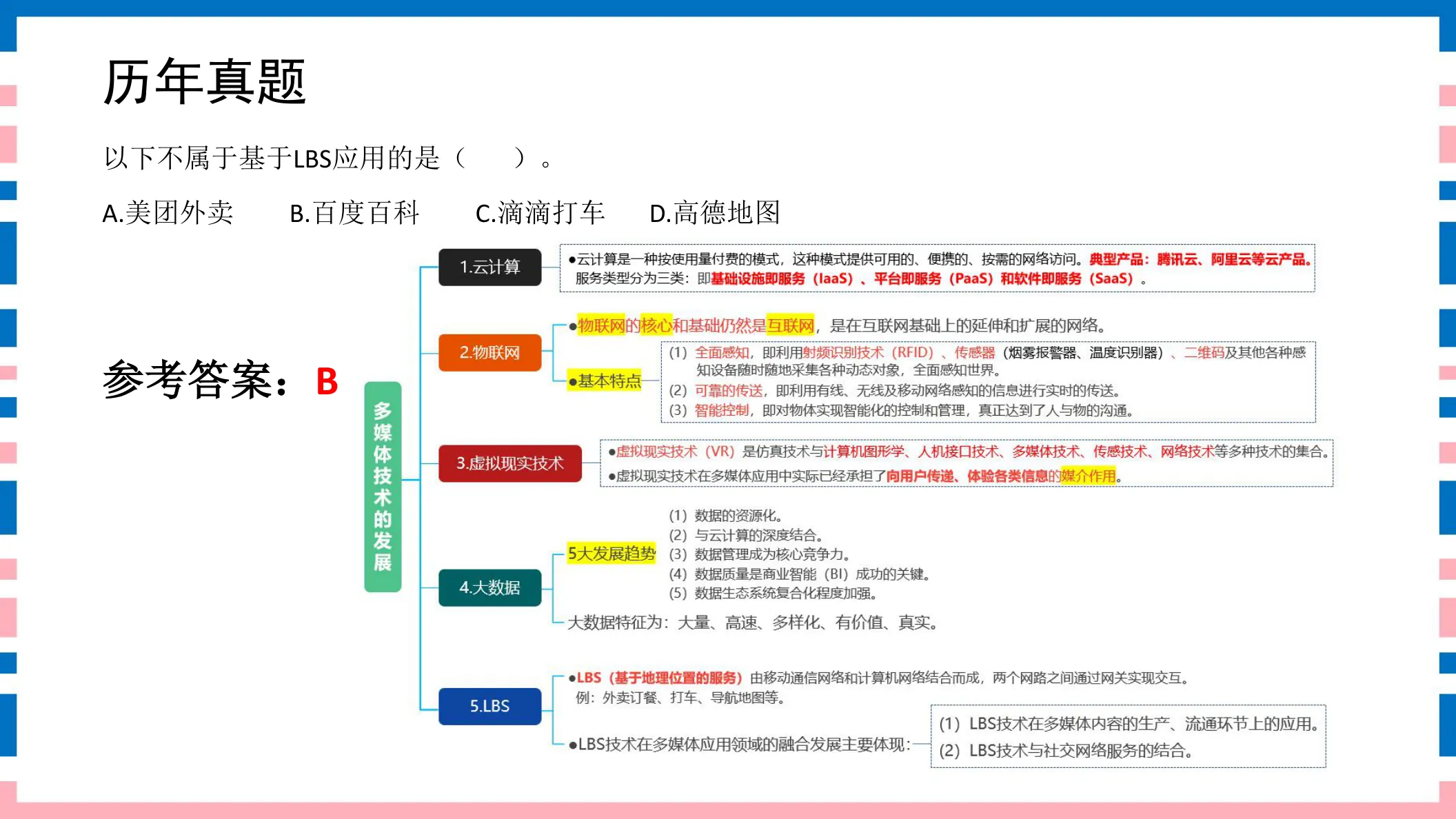
Task: Click the green 多媒体技术的发展 root node
Action: [383, 487]
